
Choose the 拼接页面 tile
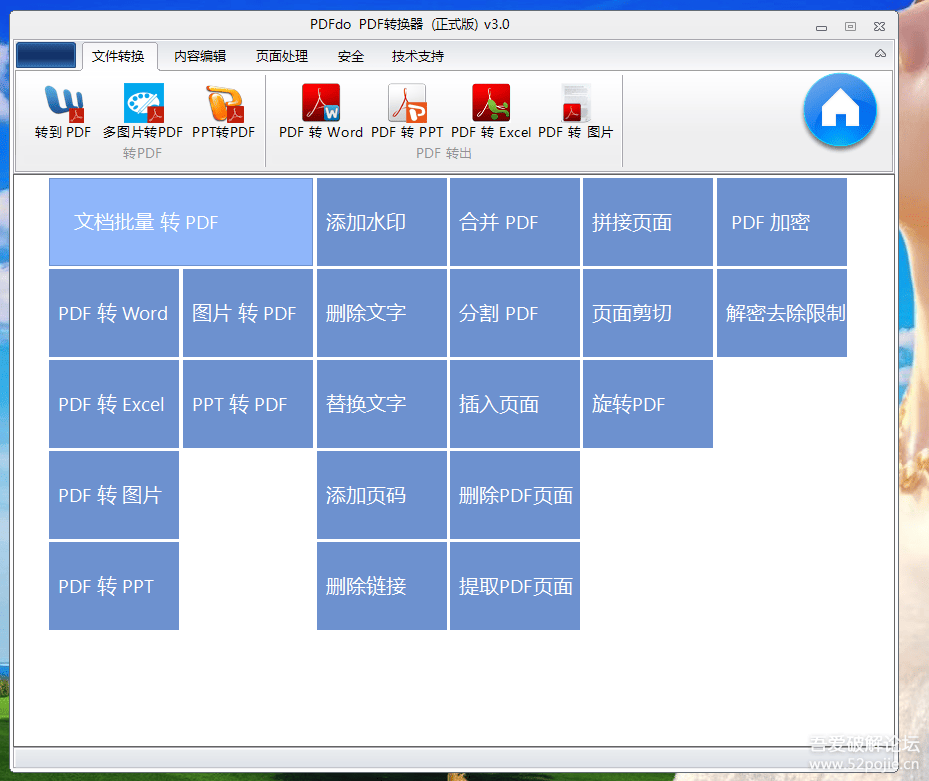click(x=648, y=222)
